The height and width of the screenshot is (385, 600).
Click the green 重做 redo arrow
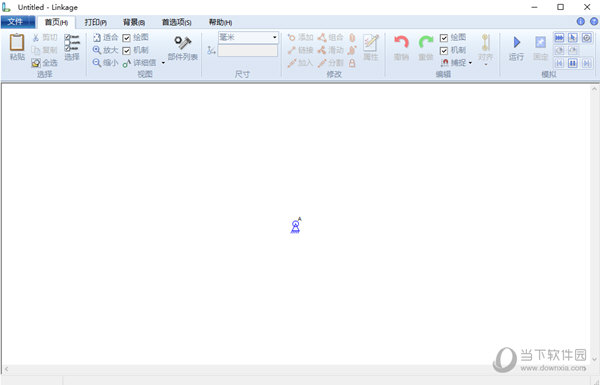[426, 43]
